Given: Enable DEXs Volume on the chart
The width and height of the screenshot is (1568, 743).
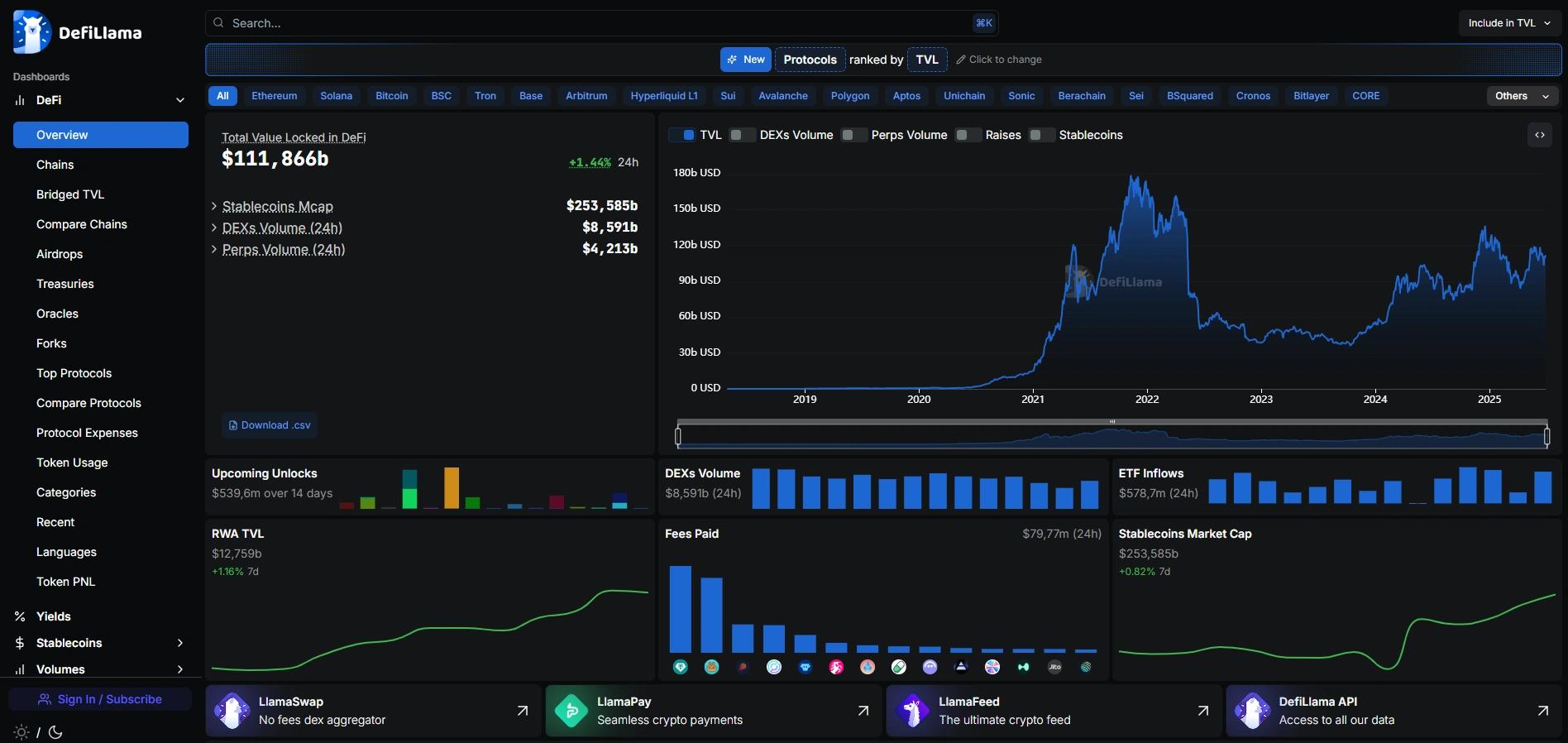Looking at the screenshot, I should pyautogui.click(x=742, y=135).
